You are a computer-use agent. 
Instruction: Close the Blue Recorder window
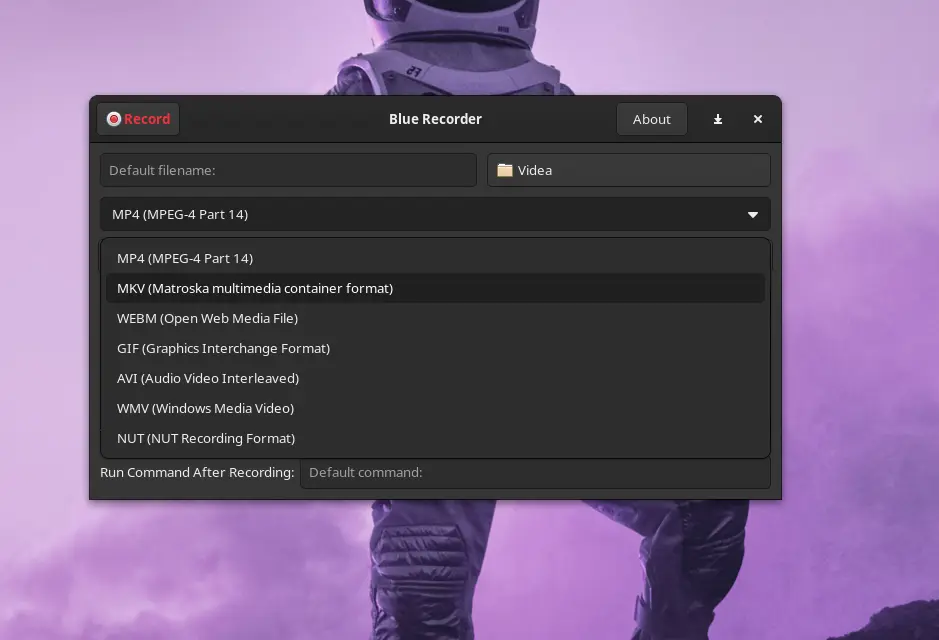[758, 119]
